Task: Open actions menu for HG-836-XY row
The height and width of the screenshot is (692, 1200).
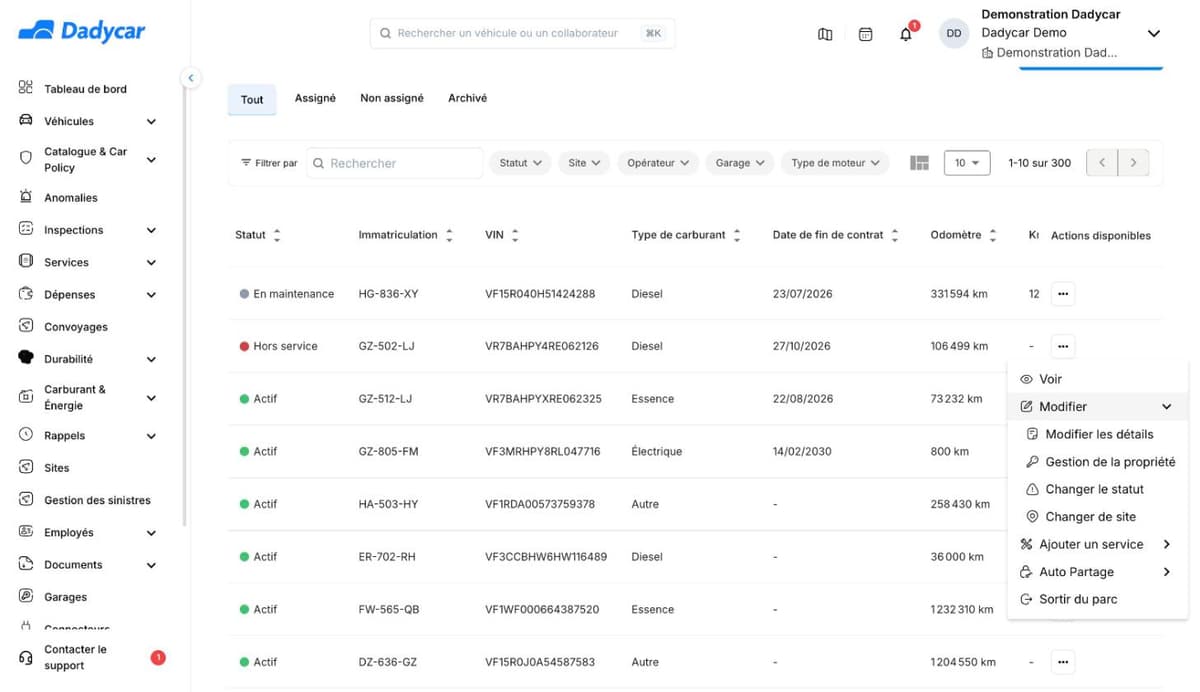Action: coord(1063,294)
